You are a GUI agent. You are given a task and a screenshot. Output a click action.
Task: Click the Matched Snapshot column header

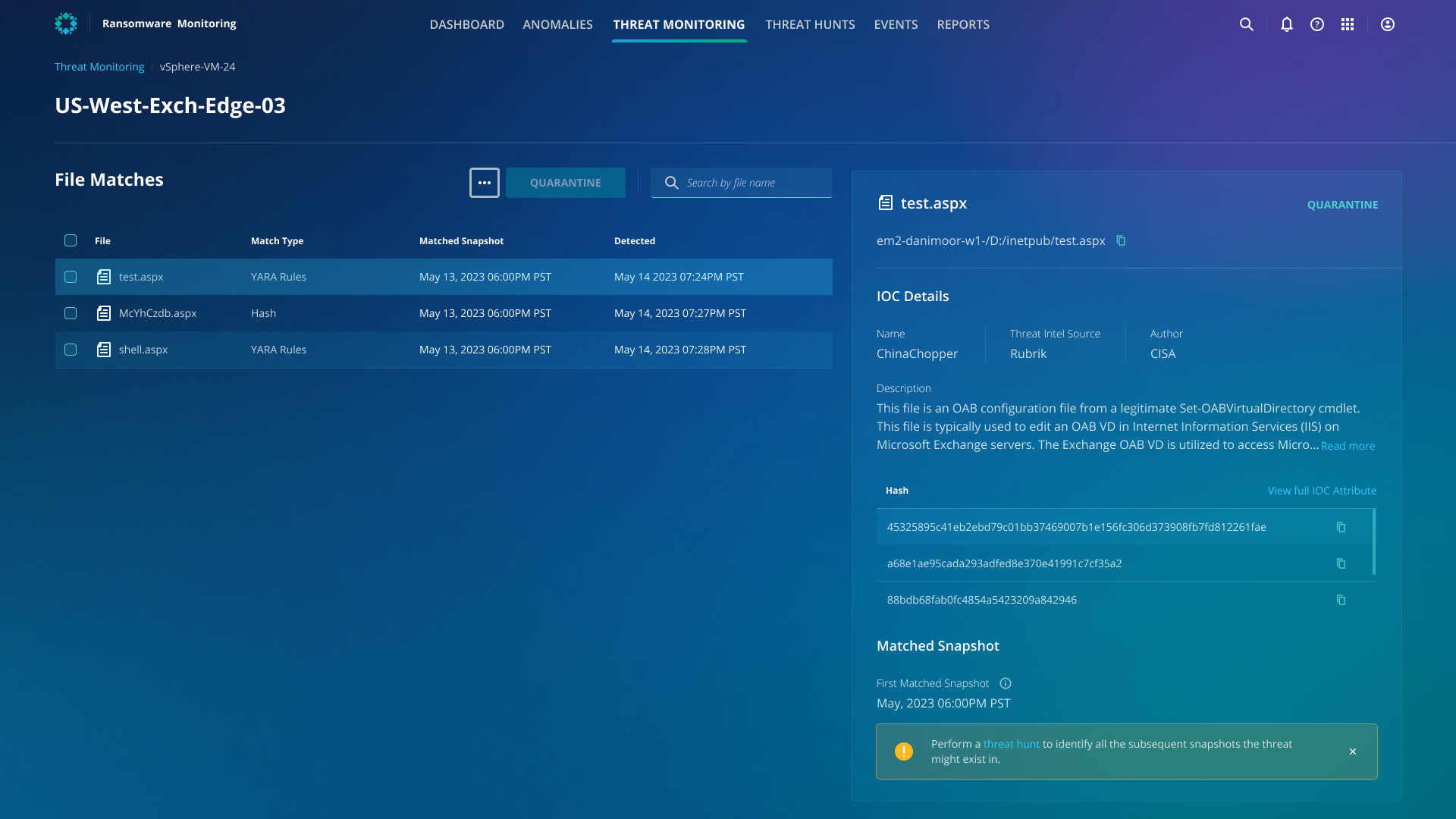(x=461, y=240)
